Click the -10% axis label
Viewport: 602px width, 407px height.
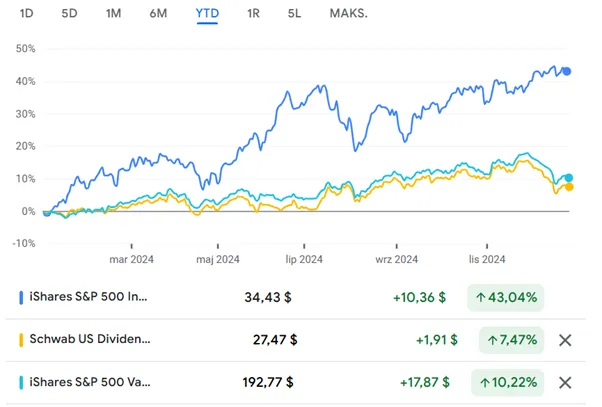tap(24, 243)
